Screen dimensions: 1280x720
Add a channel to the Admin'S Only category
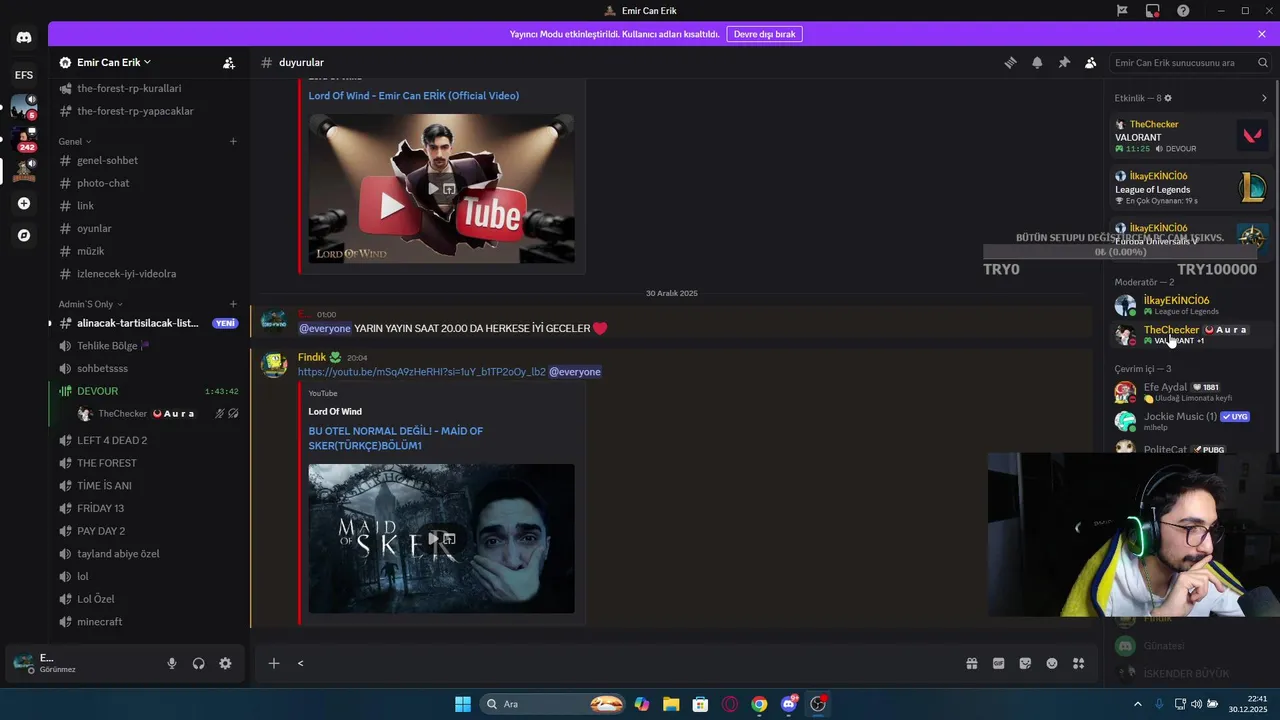click(x=233, y=304)
